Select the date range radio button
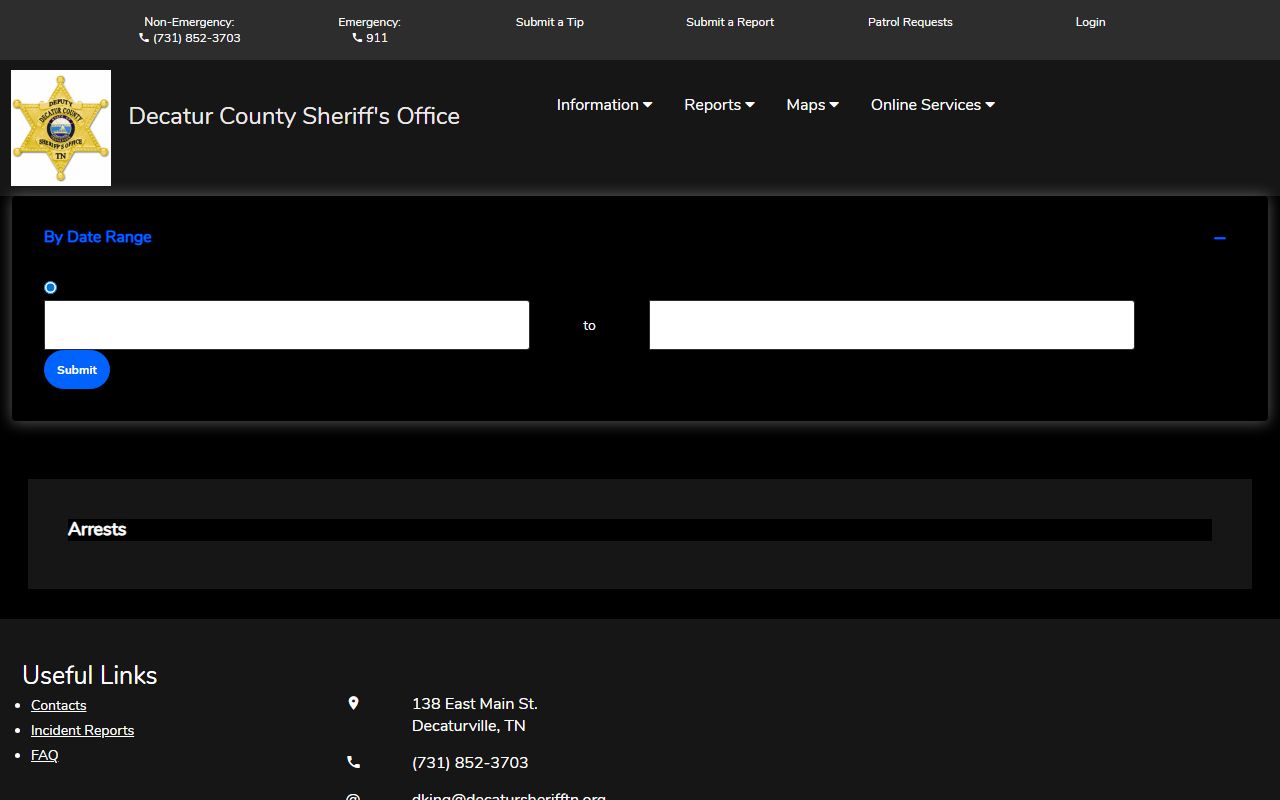 tap(51, 288)
